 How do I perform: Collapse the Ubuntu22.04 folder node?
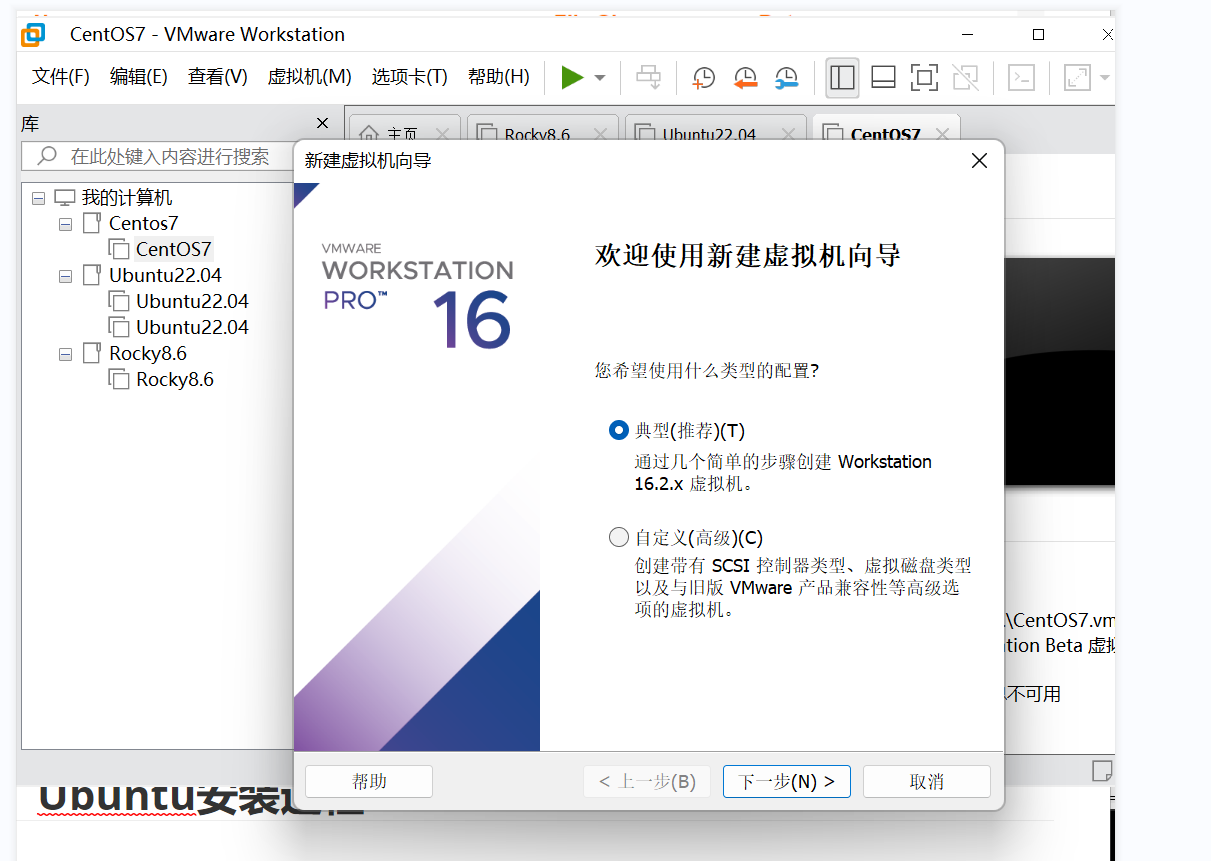65,276
